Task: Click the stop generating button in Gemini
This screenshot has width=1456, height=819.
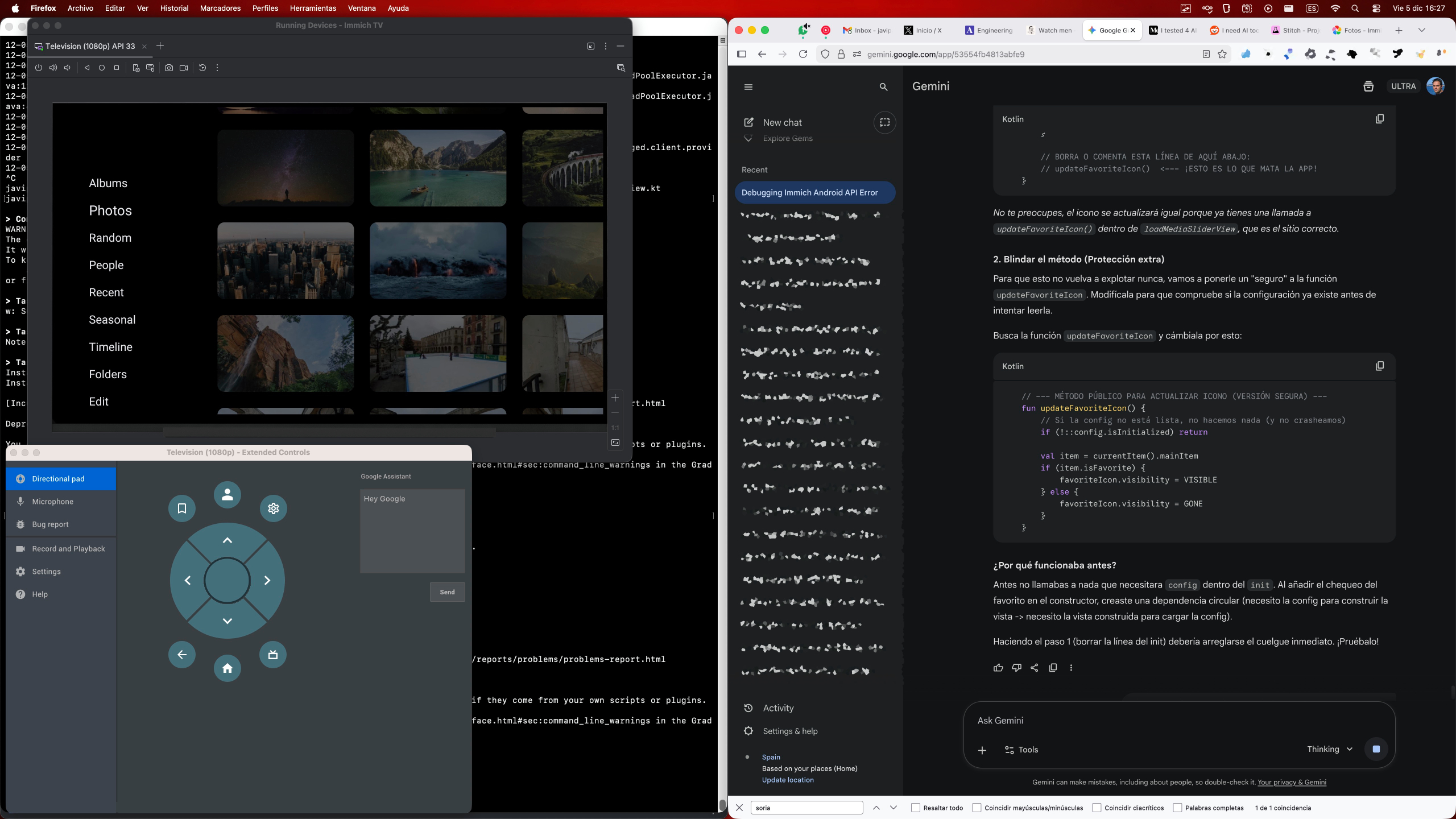Action: pyautogui.click(x=1376, y=749)
